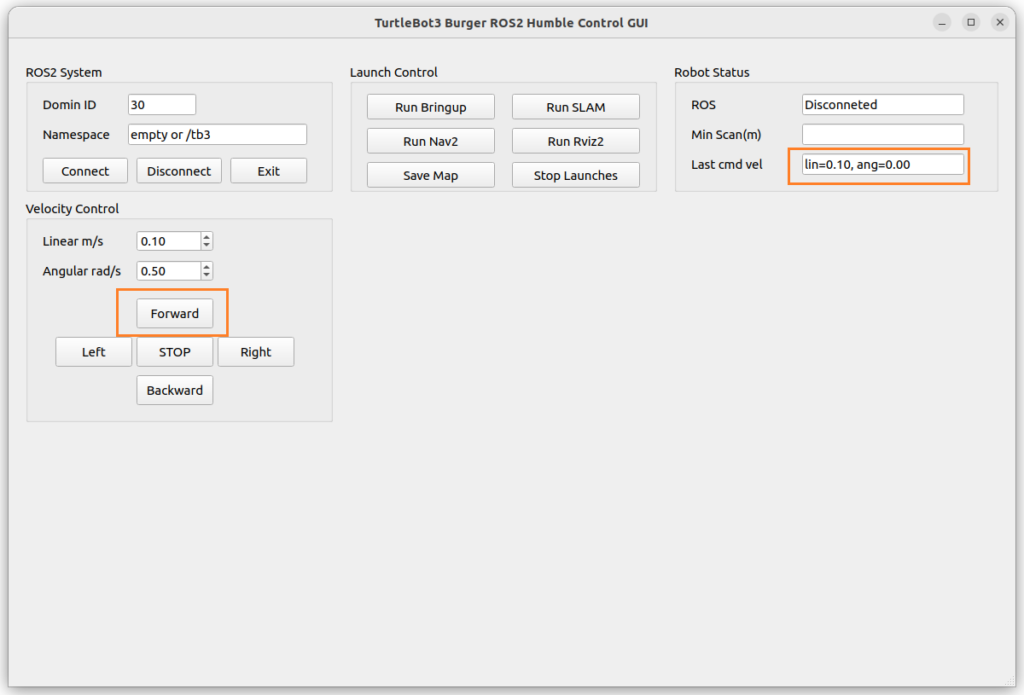Image resolution: width=1024 pixels, height=695 pixels.
Task: Launch Run Bringup
Action: (x=430, y=107)
